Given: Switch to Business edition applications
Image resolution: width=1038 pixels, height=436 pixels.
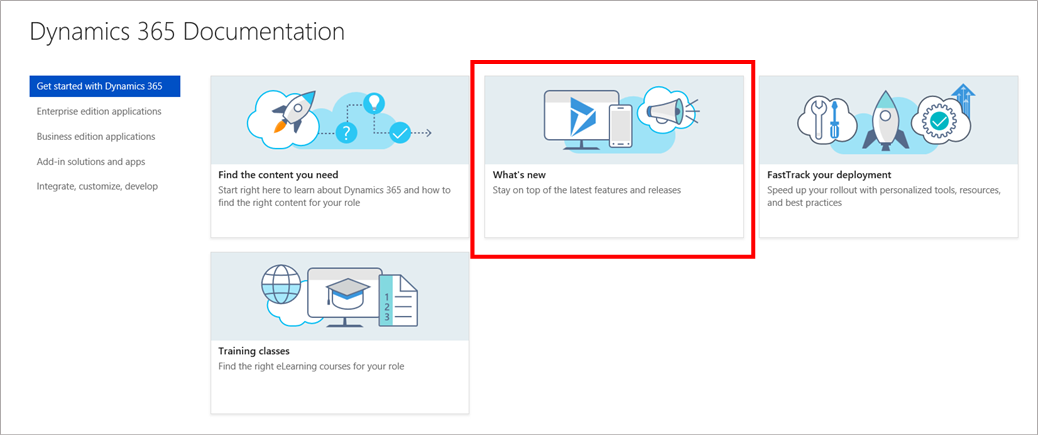Looking at the screenshot, I should (95, 136).
